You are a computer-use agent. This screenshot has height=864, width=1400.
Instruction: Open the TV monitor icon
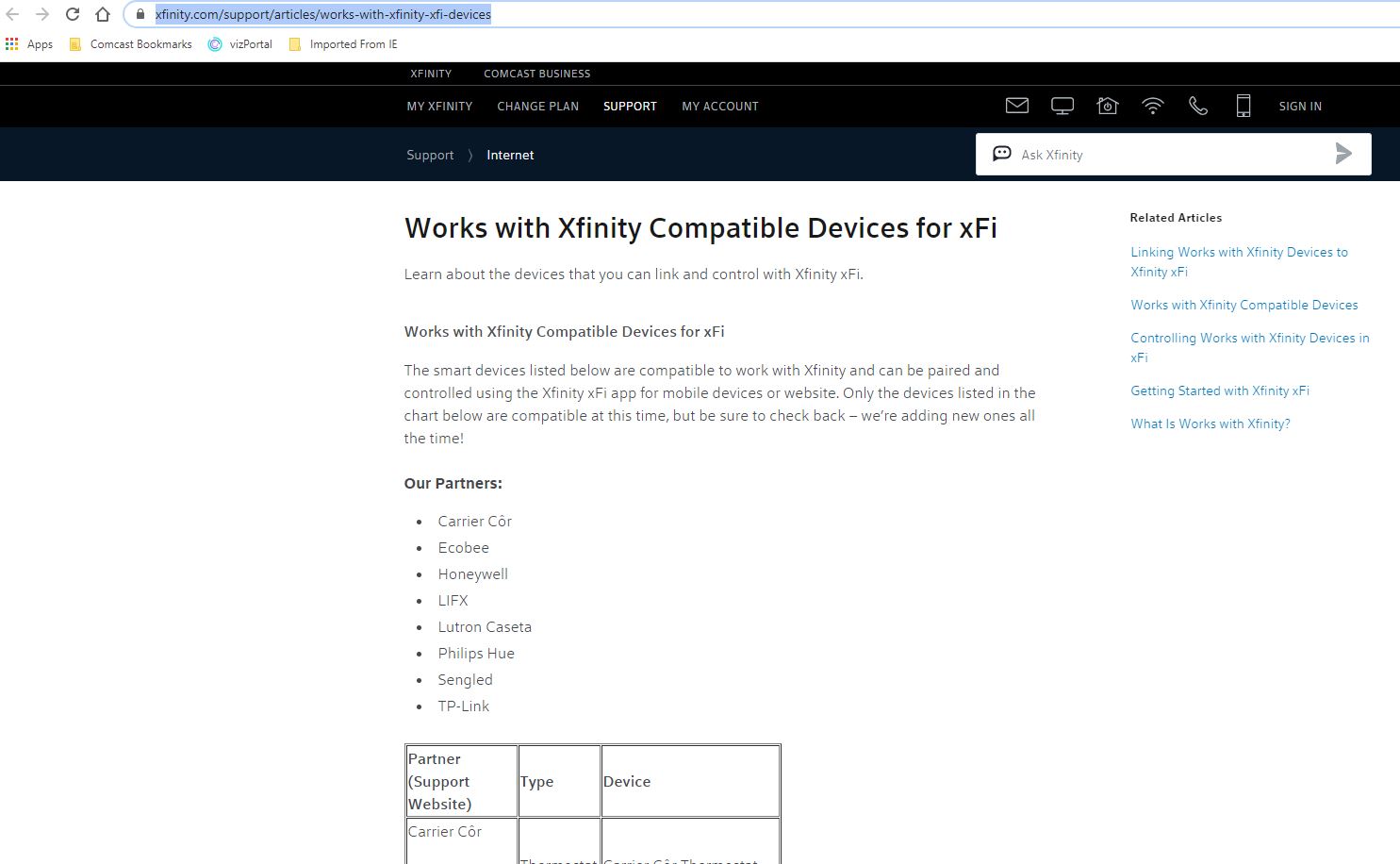click(1062, 106)
